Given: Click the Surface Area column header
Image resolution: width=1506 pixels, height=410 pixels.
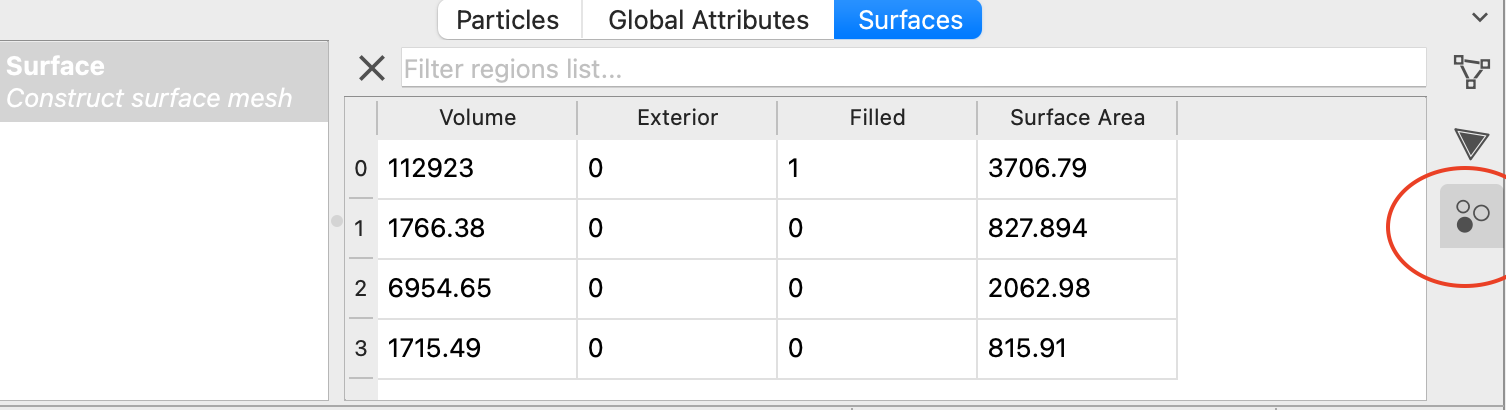Looking at the screenshot, I should (x=1077, y=118).
